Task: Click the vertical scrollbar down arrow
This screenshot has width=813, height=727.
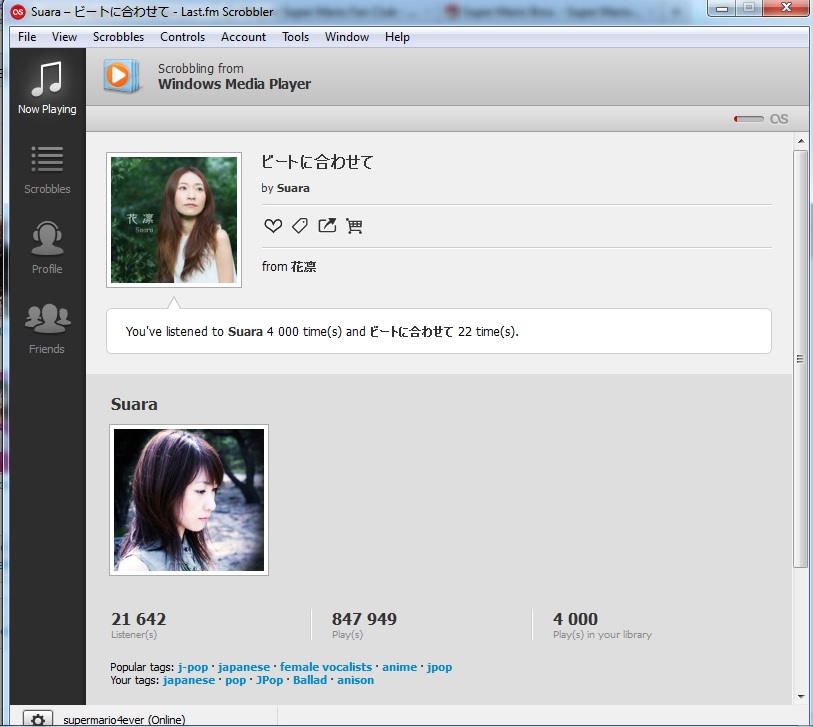Action: click(x=800, y=695)
